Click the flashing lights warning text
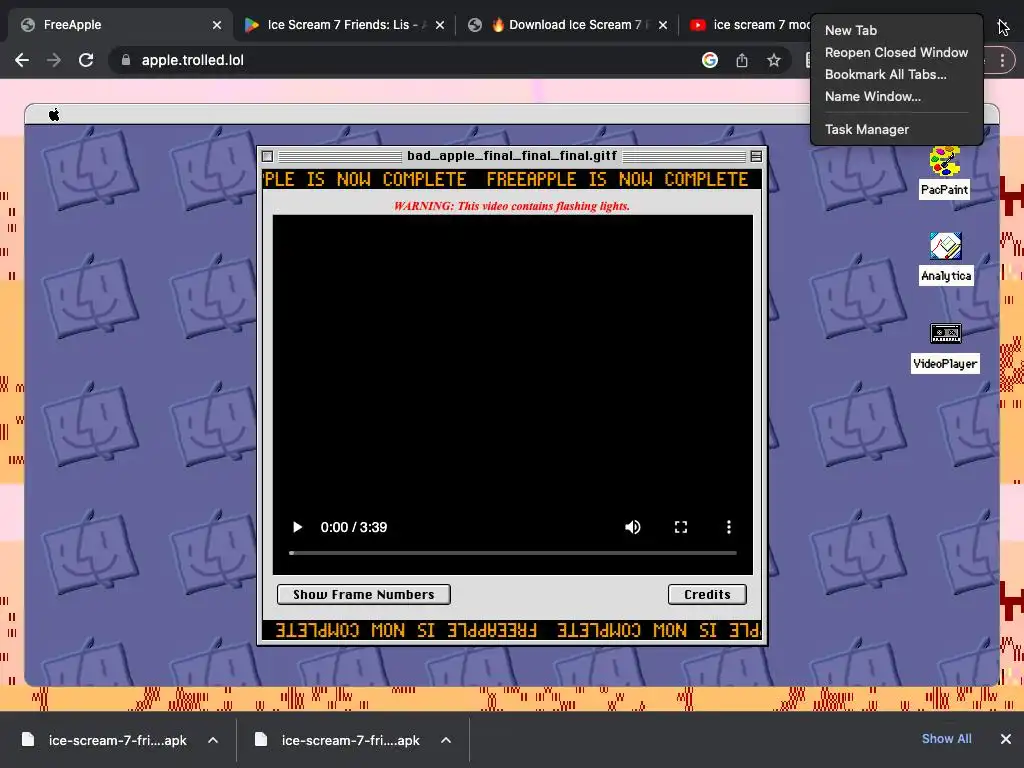1024x768 pixels. click(512, 206)
